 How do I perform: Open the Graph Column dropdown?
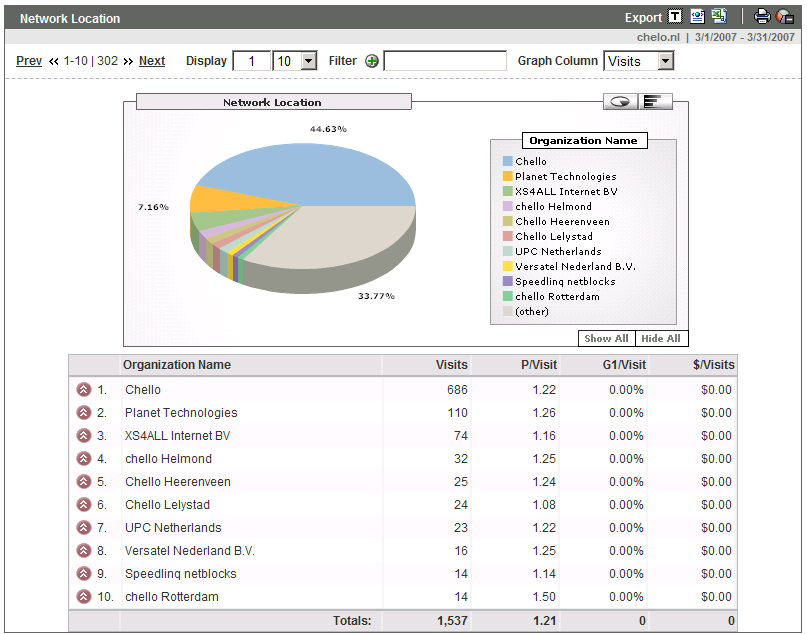(x=639, y=61)
